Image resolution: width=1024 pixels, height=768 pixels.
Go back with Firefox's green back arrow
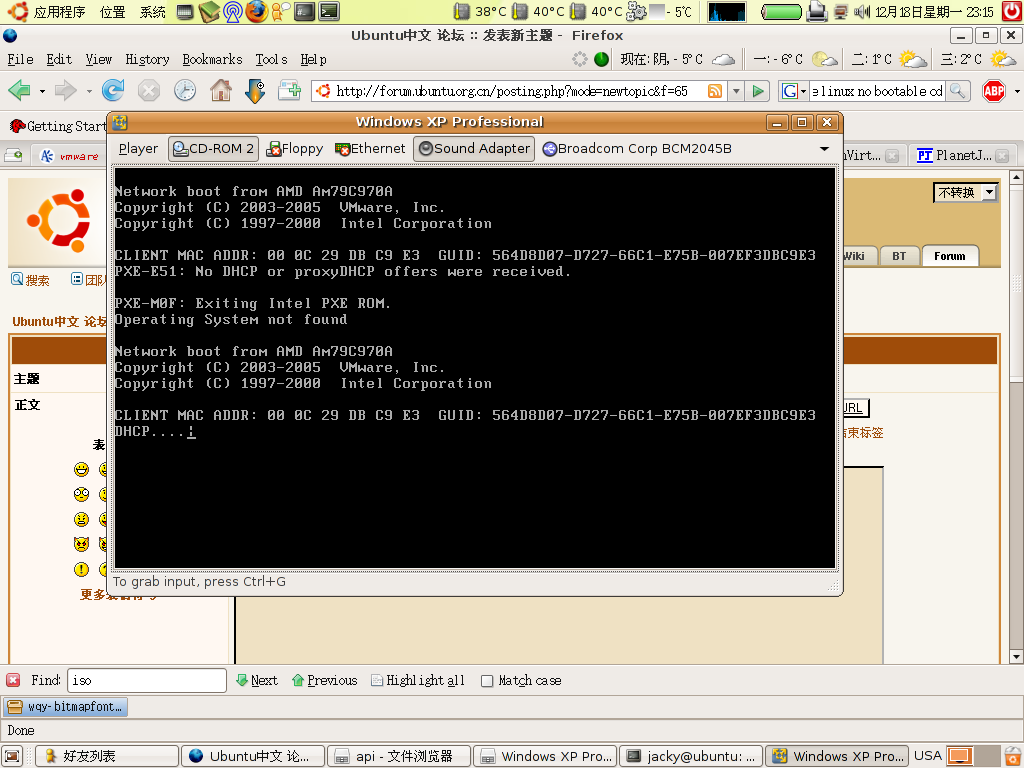coord(19,90)
